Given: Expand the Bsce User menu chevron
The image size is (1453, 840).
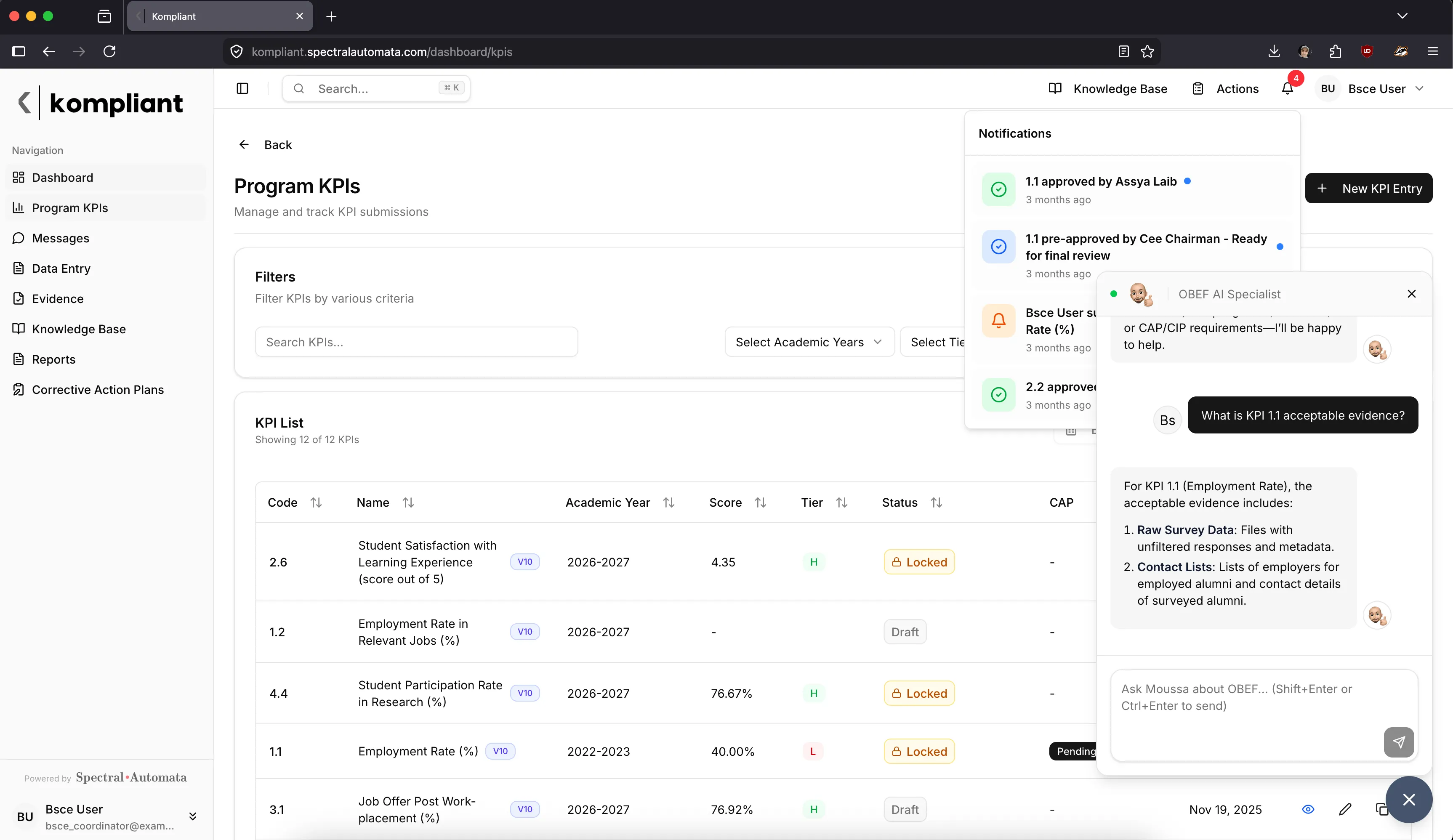Looking at the screenshot, I should point(1421,88).
